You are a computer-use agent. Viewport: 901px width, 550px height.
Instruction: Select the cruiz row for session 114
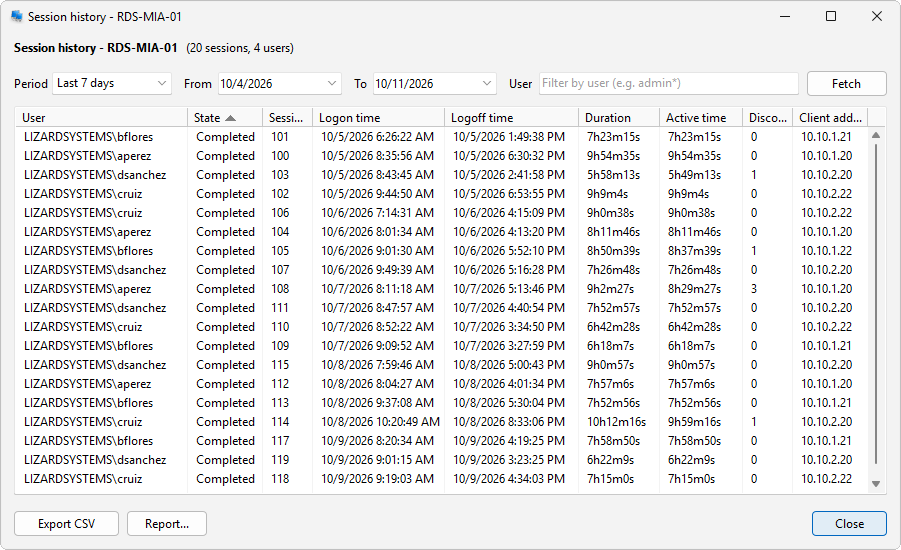click(x=441, y=421)
